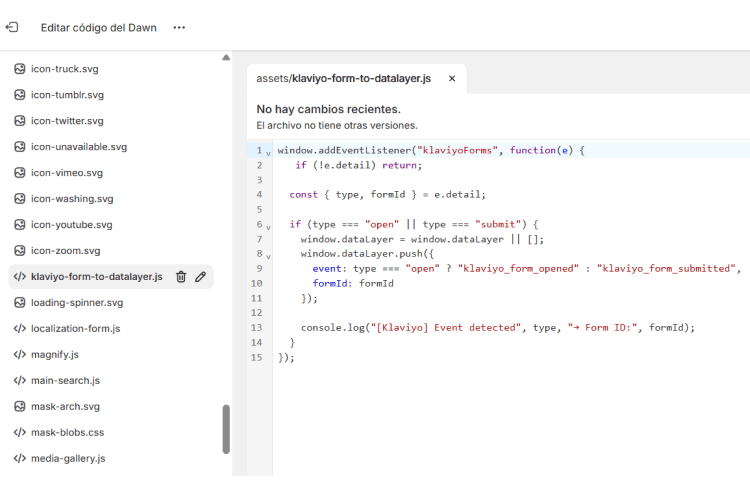This screenshot has width=750, height=500.
Task: Place cursor on the 'const { type, formId }' line
Action: (x=387, y=194)
